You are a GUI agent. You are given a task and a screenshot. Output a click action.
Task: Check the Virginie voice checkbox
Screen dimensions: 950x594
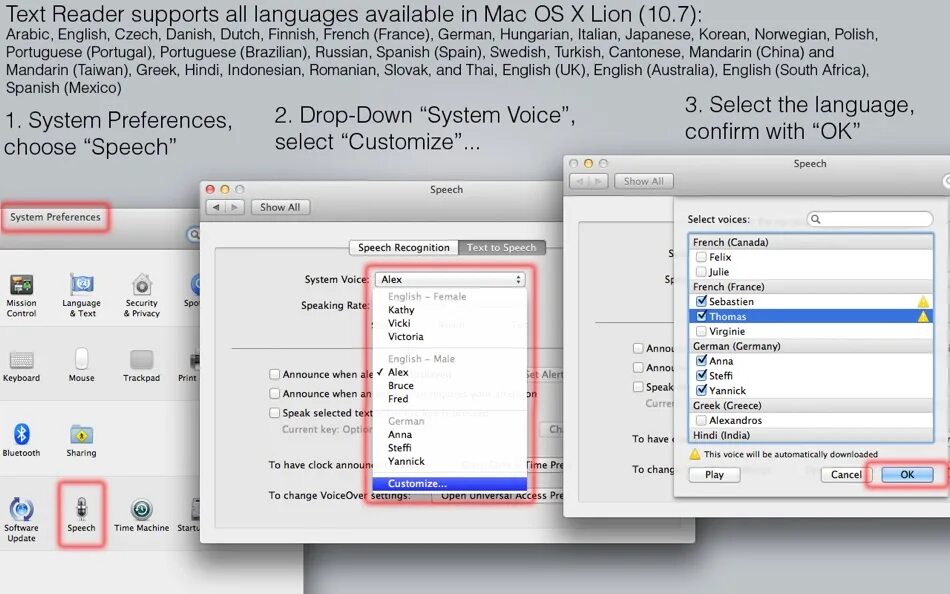(701, 331)
